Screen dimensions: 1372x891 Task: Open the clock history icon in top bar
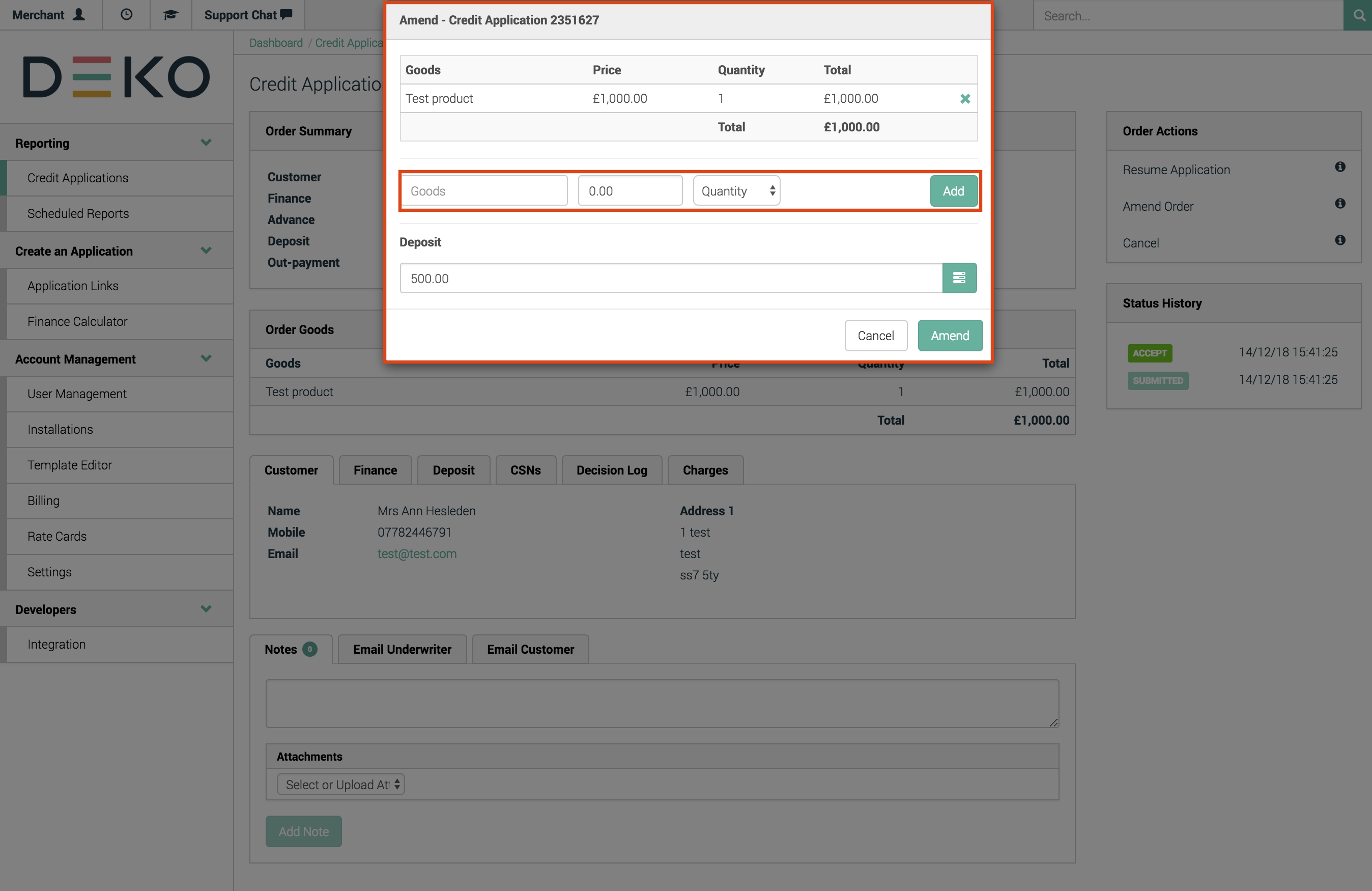tap(126, 15)
